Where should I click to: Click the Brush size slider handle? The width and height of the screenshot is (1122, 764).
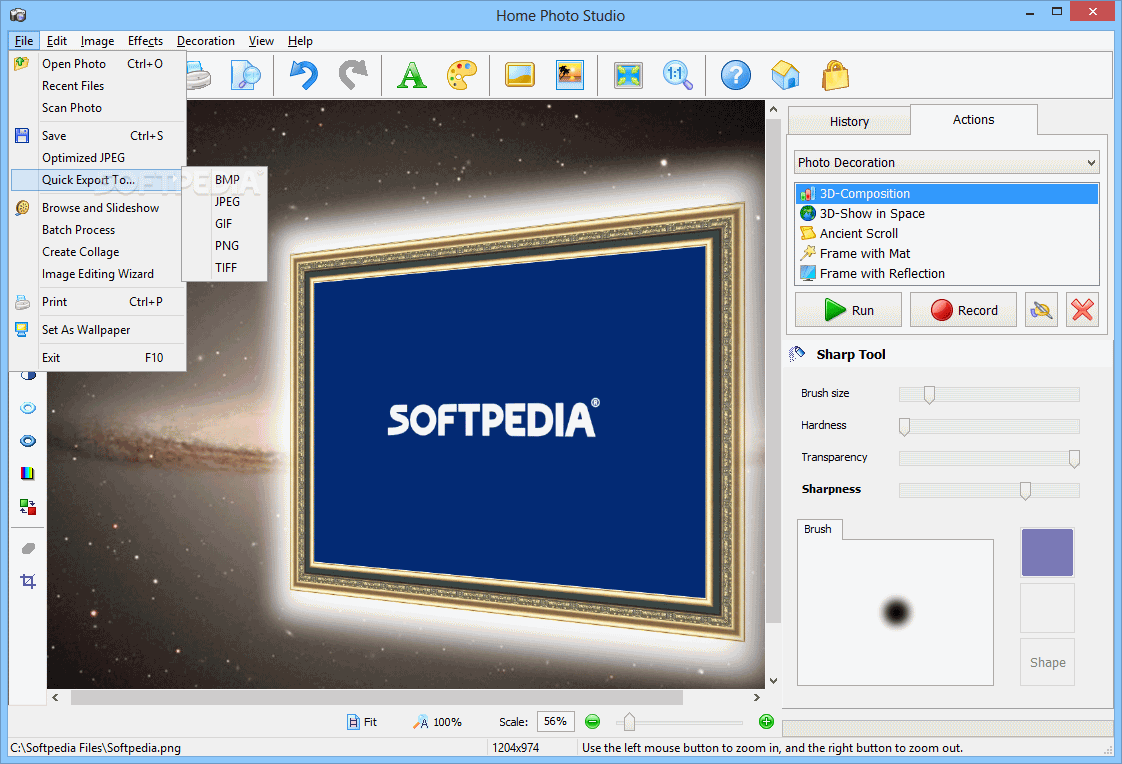click(x=929, y=394)
